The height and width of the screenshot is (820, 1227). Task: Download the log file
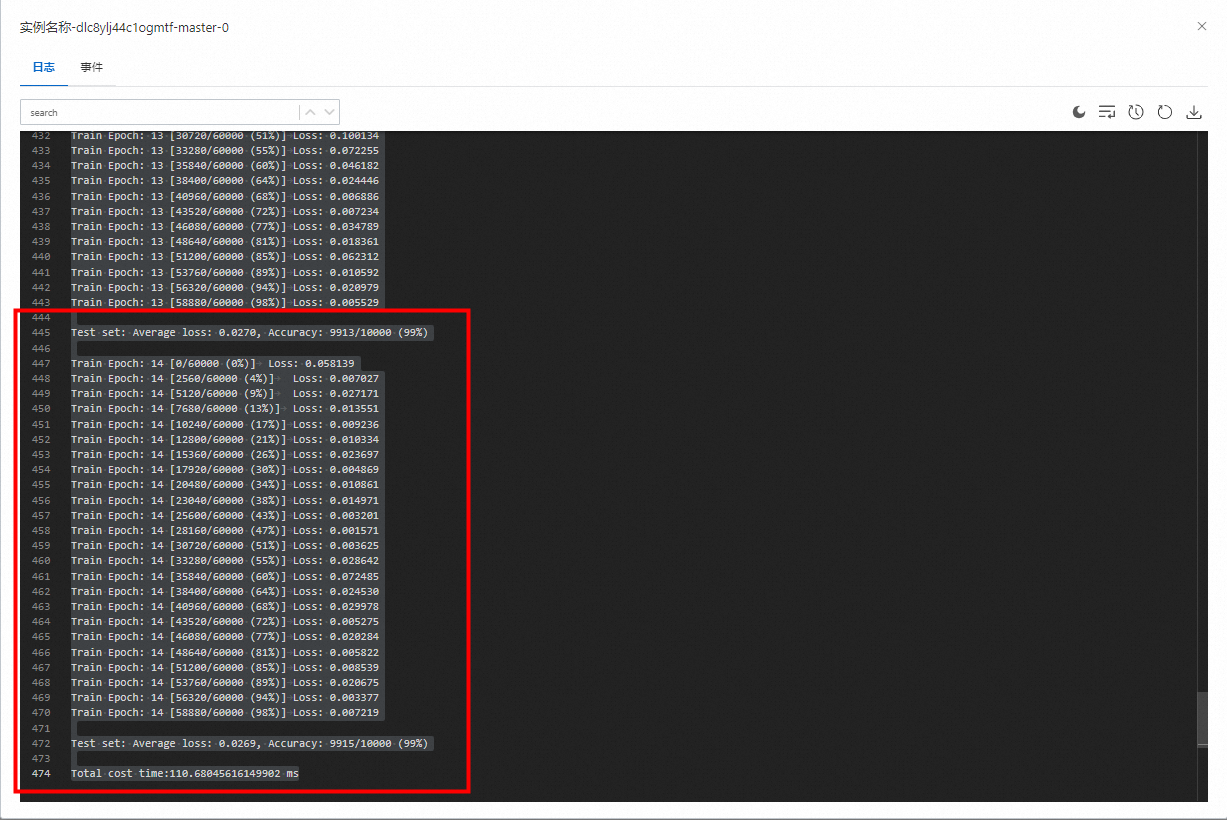[1193, 112]
